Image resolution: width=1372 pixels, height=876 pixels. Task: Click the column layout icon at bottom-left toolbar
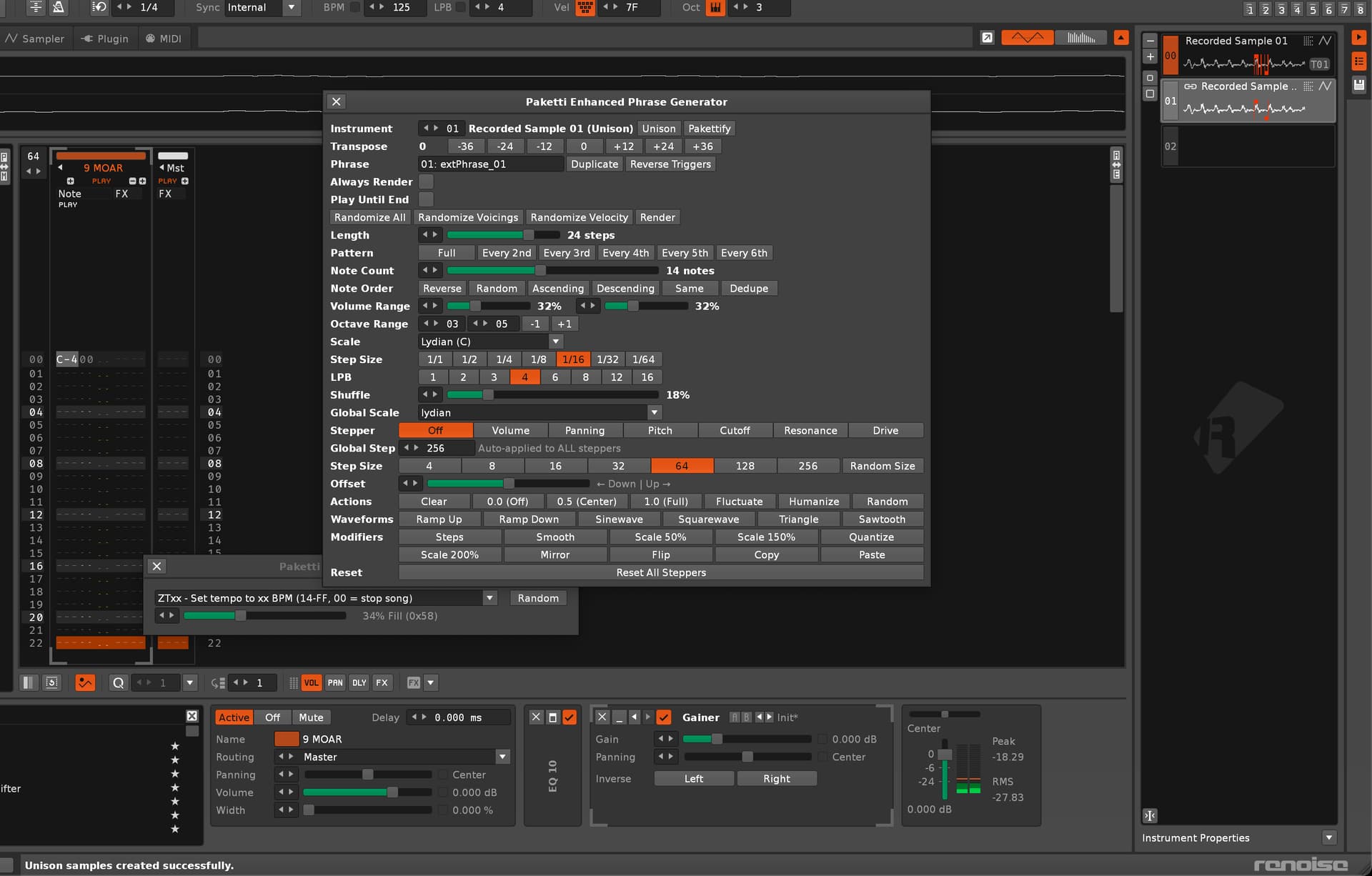(x=28, y=682)
